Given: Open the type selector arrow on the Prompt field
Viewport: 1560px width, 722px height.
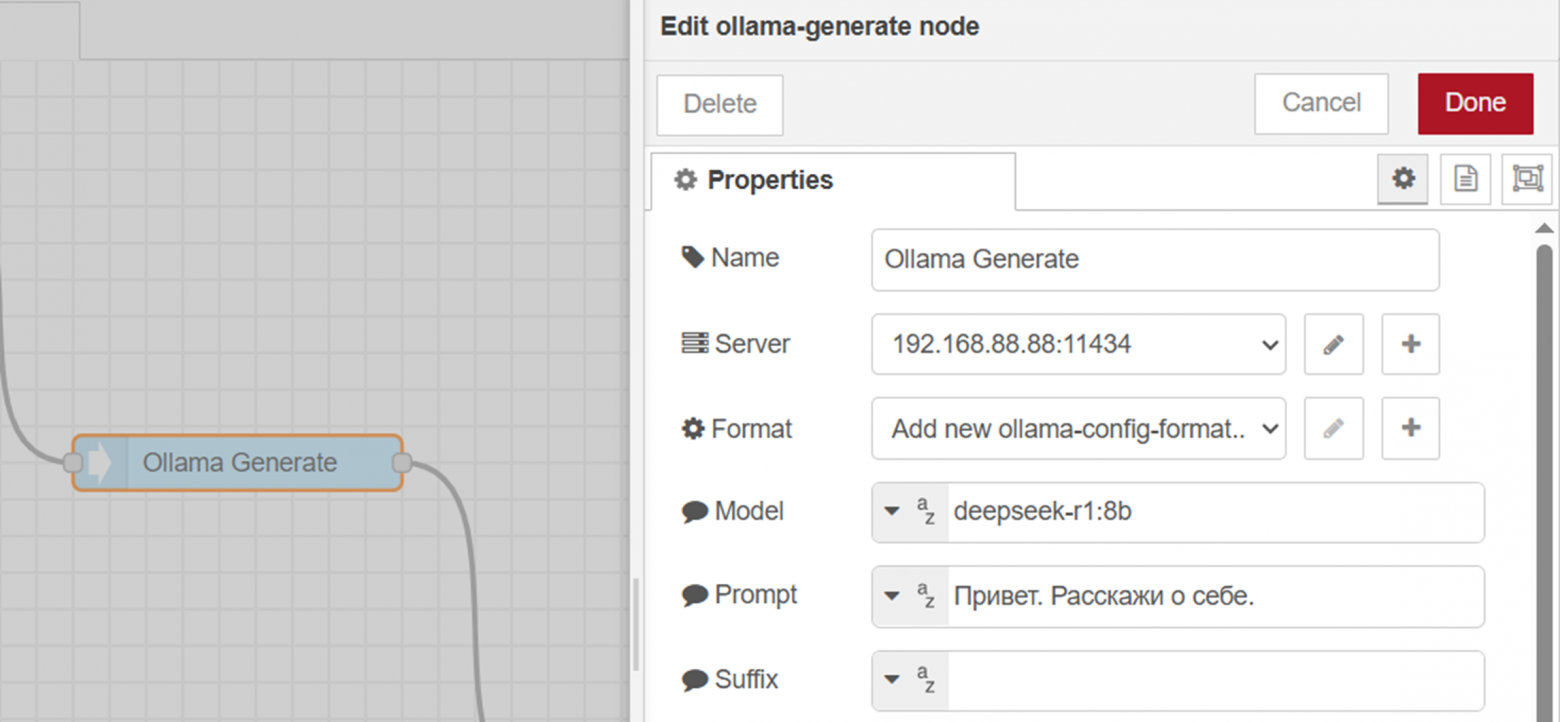Looking at the screenshot, I should click(x=891, y=596).
